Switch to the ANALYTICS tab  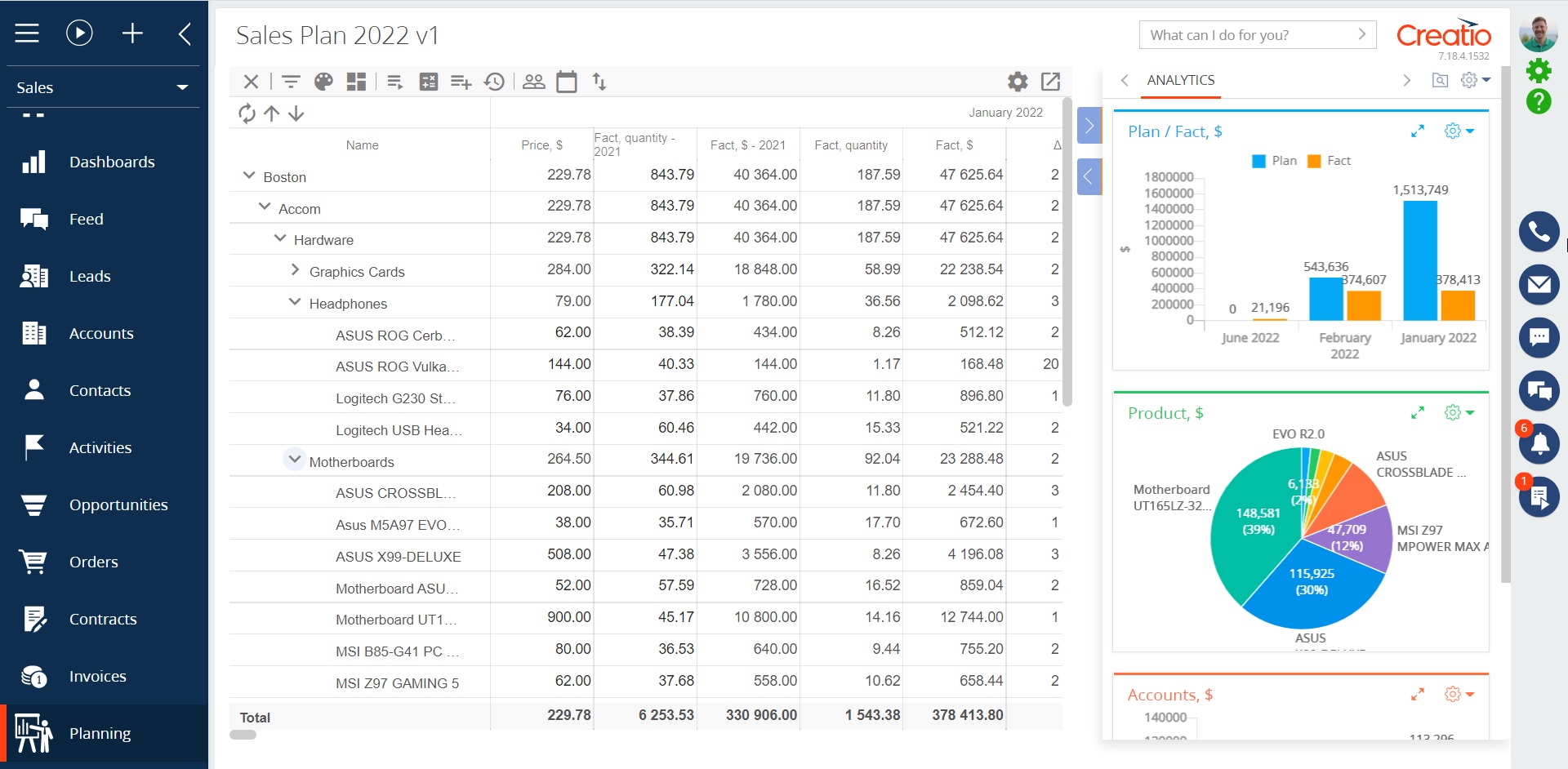1180,80
